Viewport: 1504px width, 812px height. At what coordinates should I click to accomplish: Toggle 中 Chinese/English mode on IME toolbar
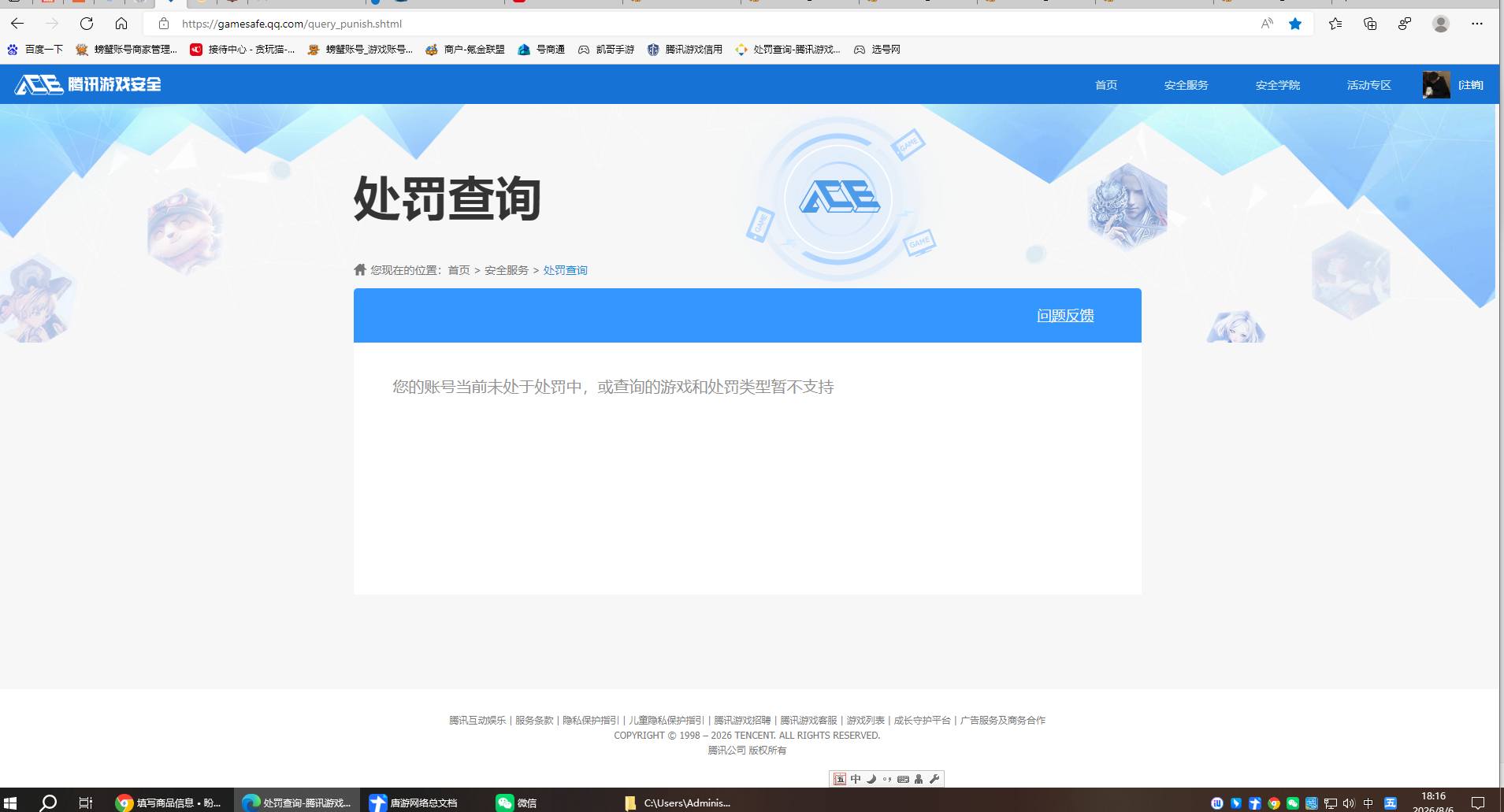tap(856, 779)
